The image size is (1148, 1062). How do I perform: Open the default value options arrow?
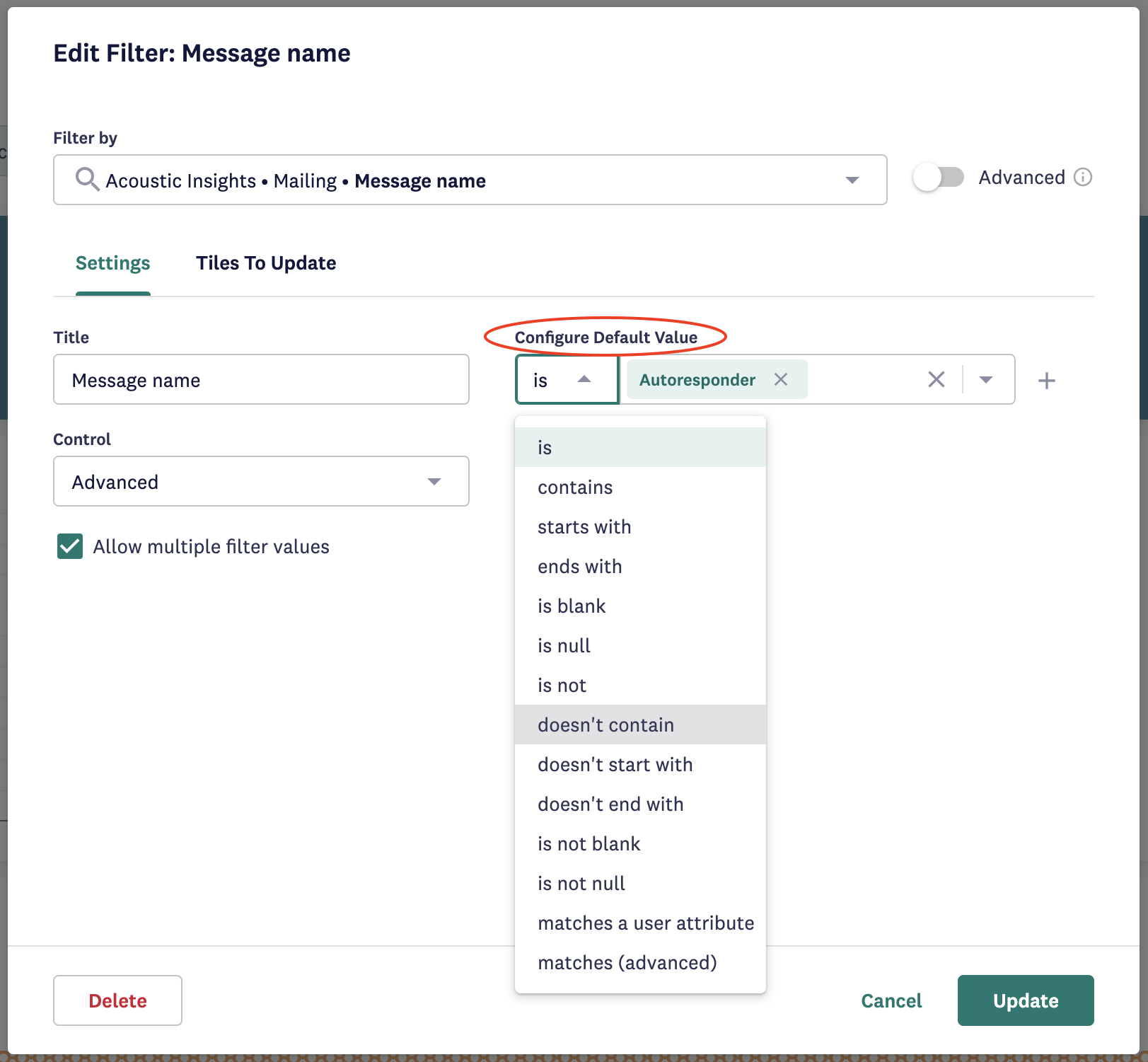[986, 380]
